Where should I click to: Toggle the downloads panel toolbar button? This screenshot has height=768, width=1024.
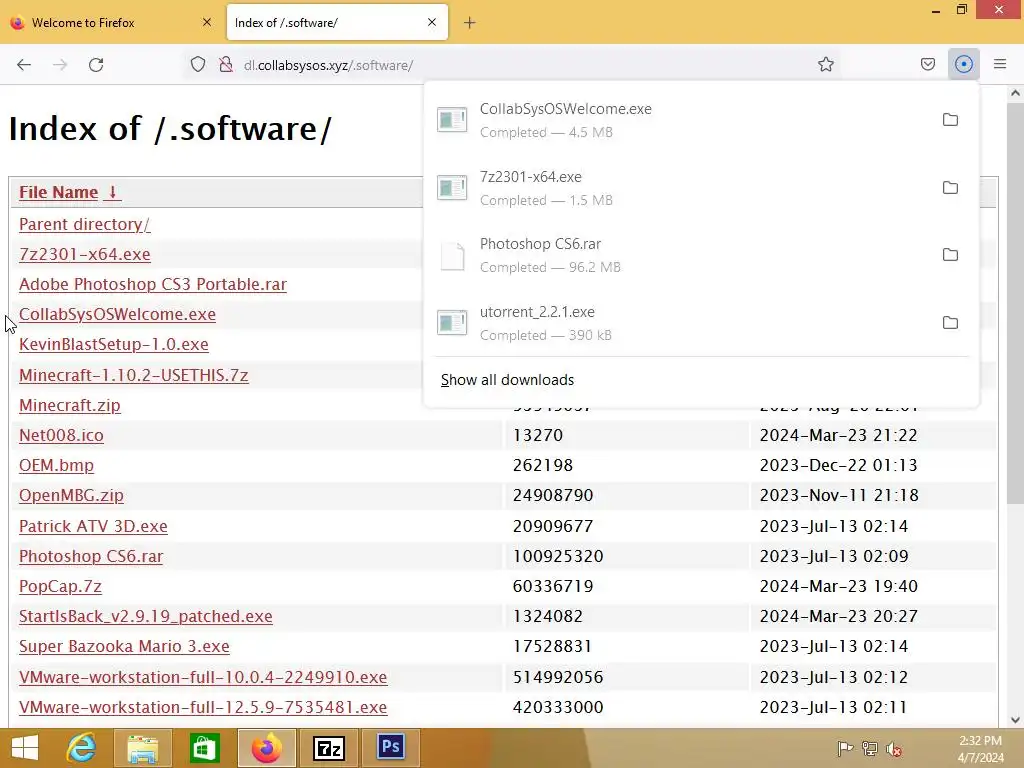(963, 64)
